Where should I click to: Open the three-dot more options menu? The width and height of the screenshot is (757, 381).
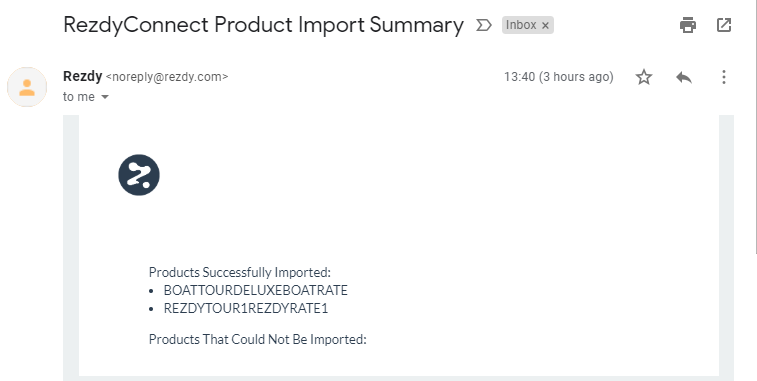(724, 77)
